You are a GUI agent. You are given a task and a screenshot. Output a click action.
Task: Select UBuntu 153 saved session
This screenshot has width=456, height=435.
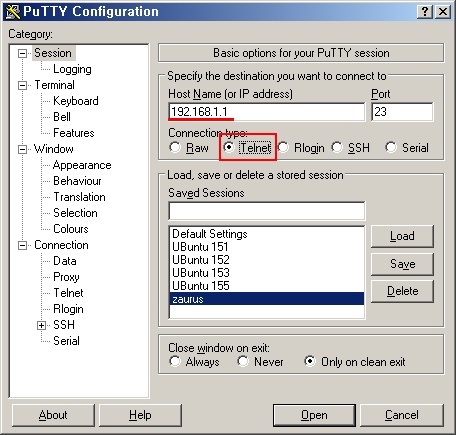pyautogui.click(x=267, y=273)
